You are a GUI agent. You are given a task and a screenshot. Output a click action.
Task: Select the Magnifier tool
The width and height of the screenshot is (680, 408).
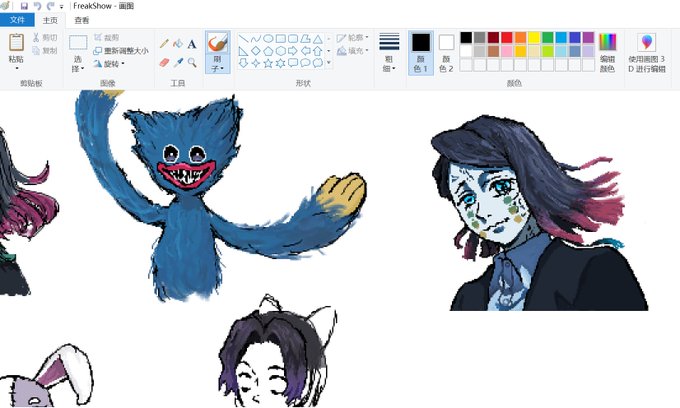(x=192, y=62)
